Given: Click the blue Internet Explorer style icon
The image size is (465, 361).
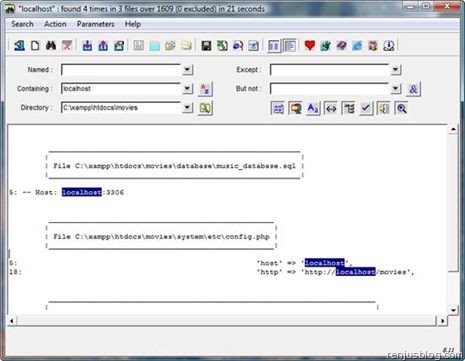Looking at the screenshot, I should pos(357,45).
